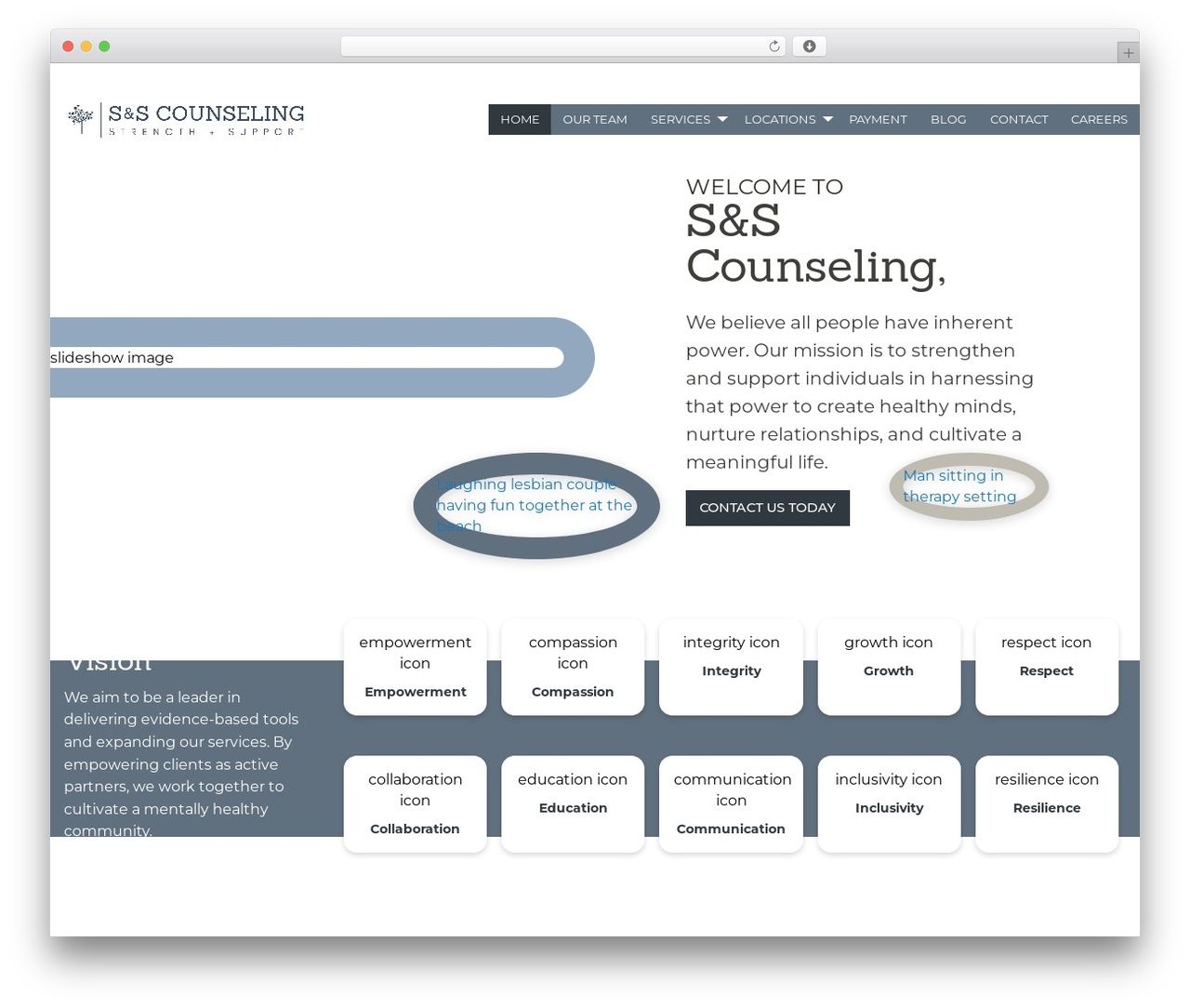Image resolution: width=1190 pixels, height=1008 pixels.
Task: Click the Contact Us Today button
Action: 768,508
